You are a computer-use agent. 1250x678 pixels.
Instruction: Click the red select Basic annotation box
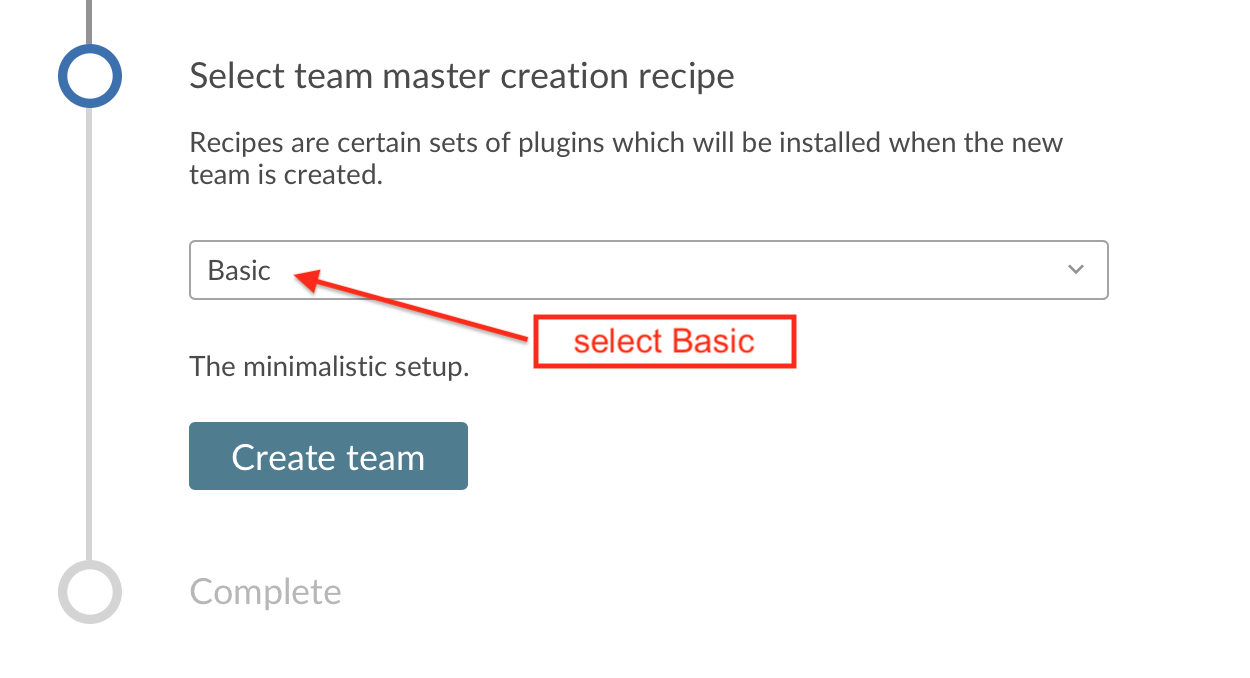(664, 342)
